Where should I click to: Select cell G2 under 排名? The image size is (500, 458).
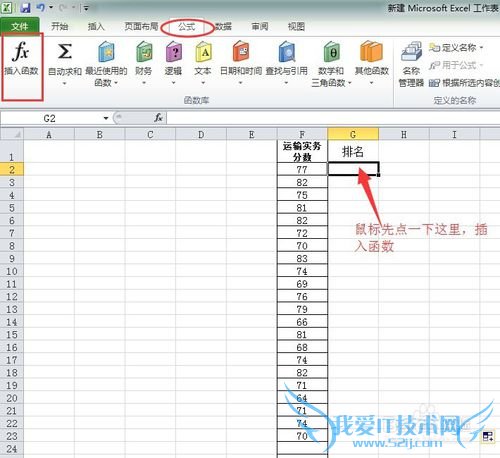tap(353, 169)
